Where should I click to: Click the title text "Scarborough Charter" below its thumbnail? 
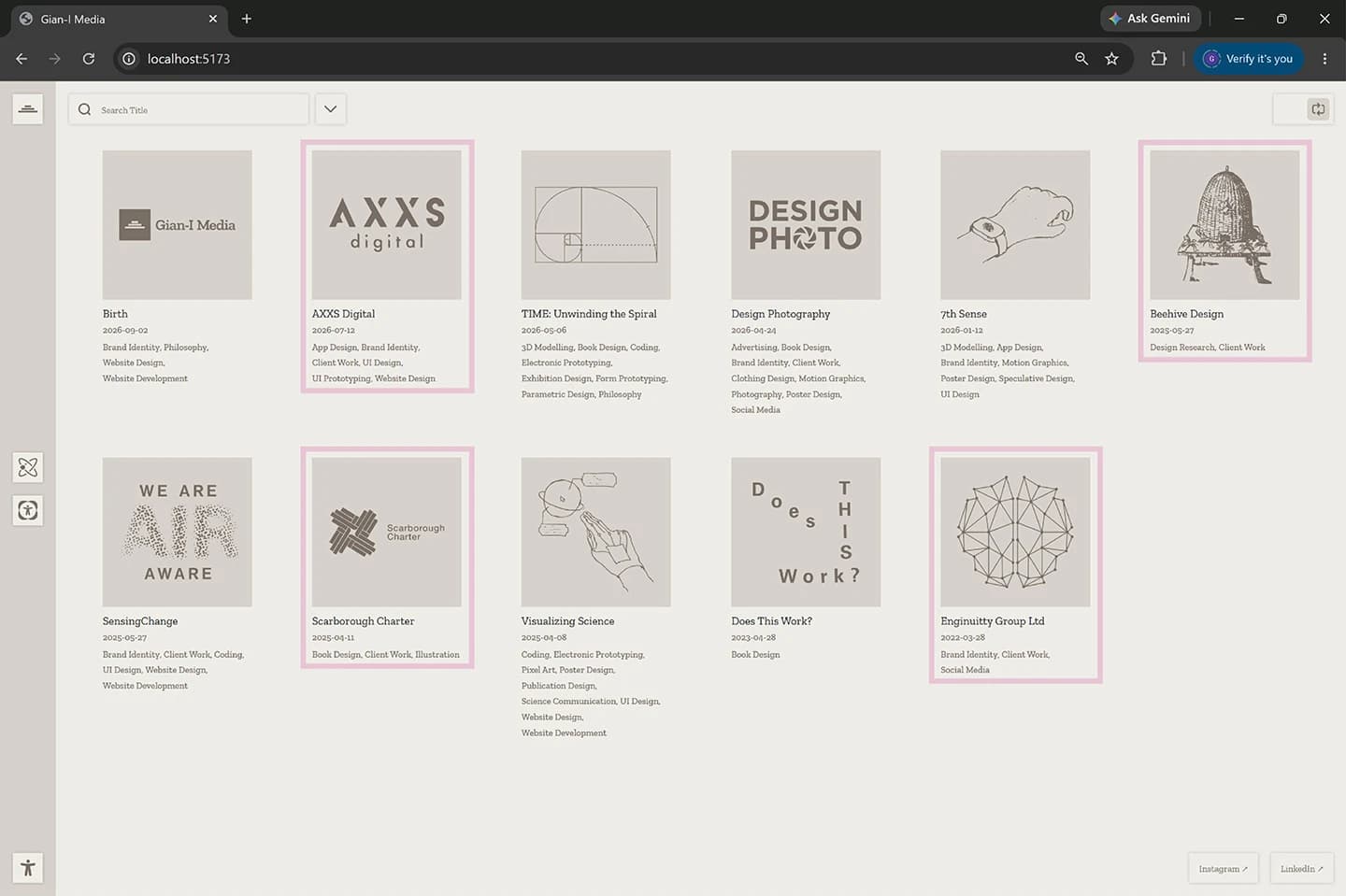(x=364, y=621)
